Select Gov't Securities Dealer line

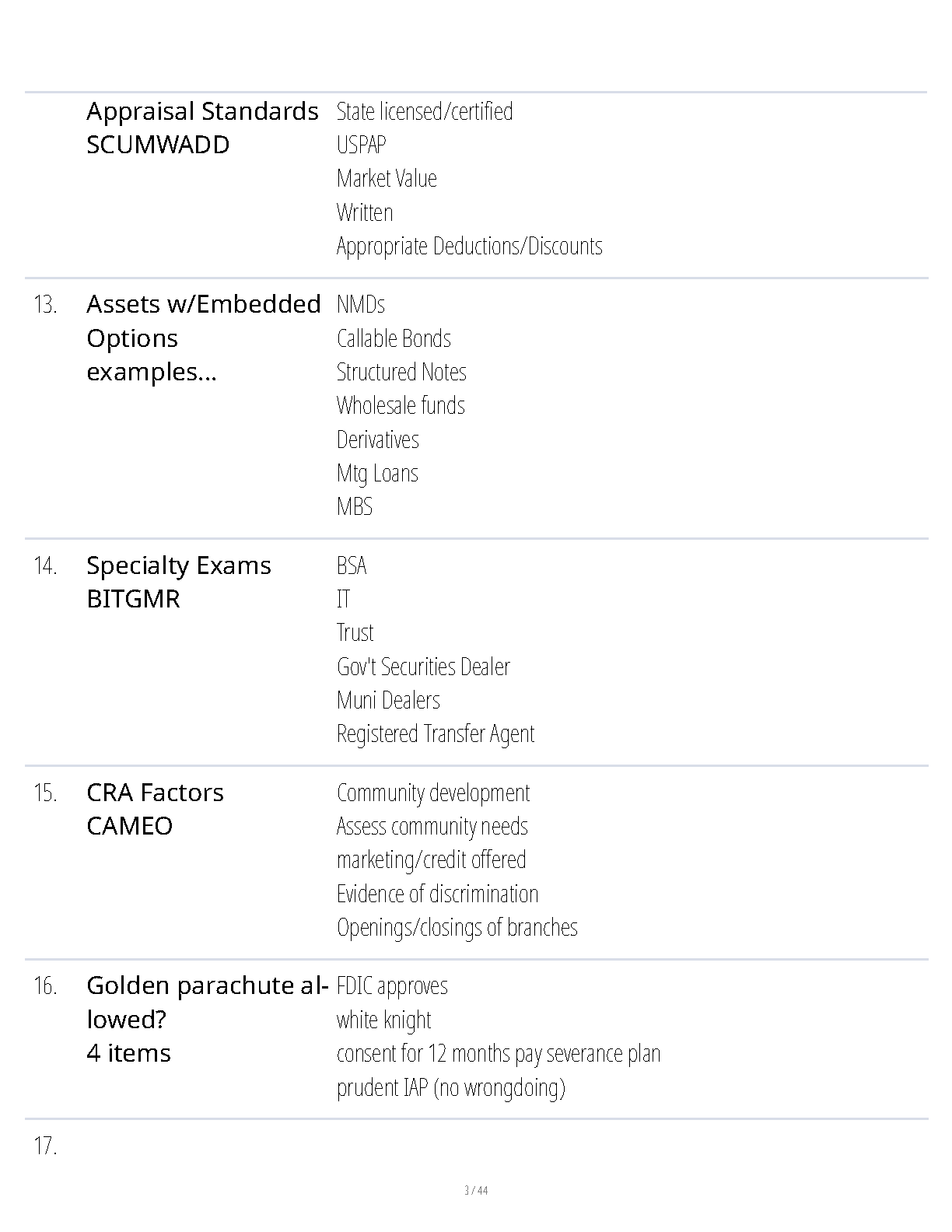[x=423, y=667]
